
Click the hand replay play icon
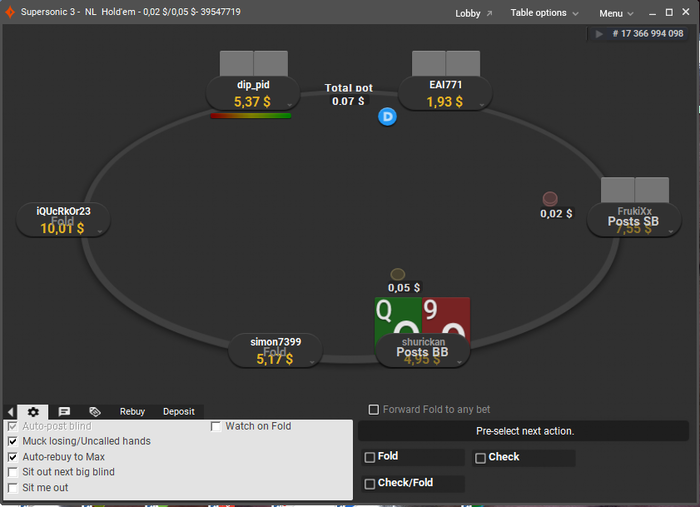point(599,34)
